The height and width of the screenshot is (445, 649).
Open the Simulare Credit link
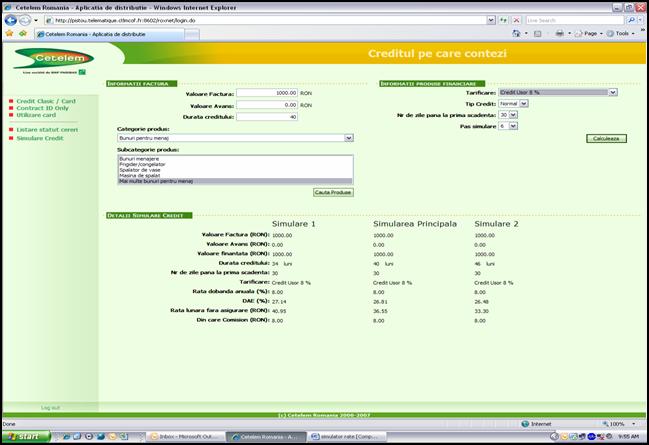click(x=40, y=137)
